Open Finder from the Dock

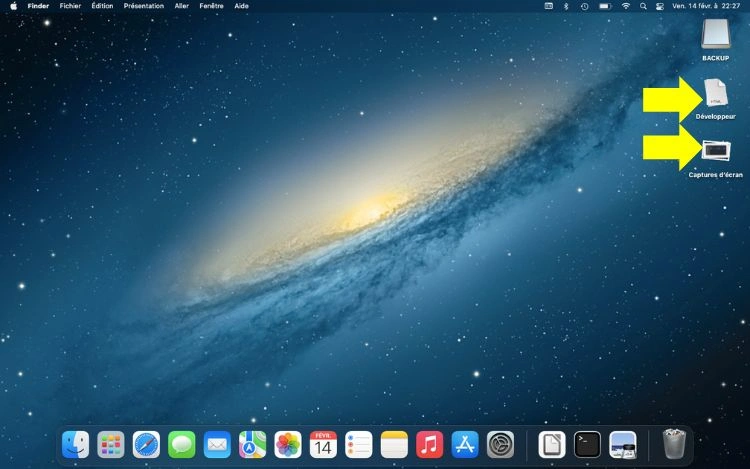coord(75,444)
